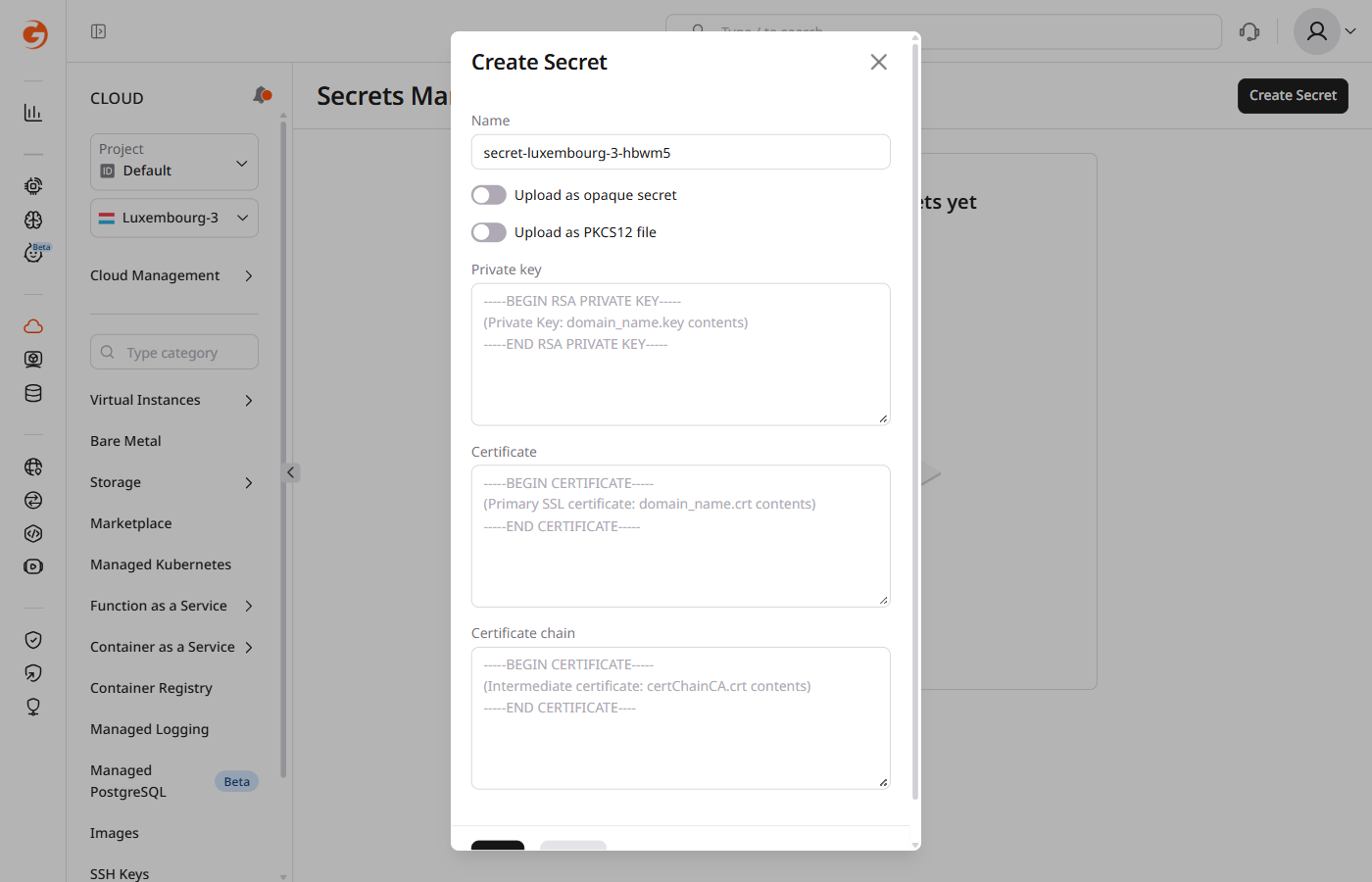1372x882 pixels.
Task: Close the Create Secret dialog
Action: click(x=879, y=62)
